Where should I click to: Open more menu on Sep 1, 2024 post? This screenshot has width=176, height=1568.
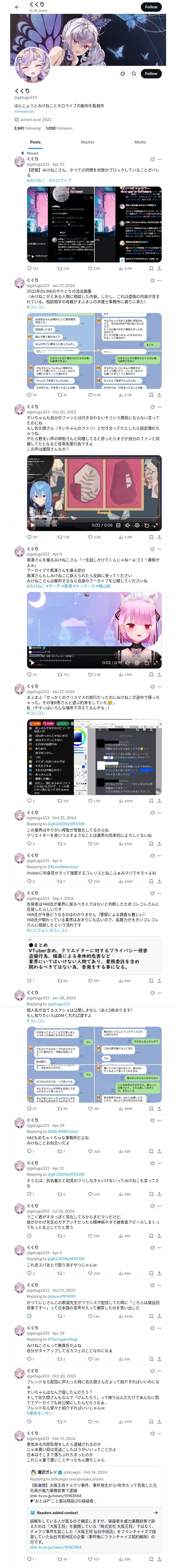[160, 893]
